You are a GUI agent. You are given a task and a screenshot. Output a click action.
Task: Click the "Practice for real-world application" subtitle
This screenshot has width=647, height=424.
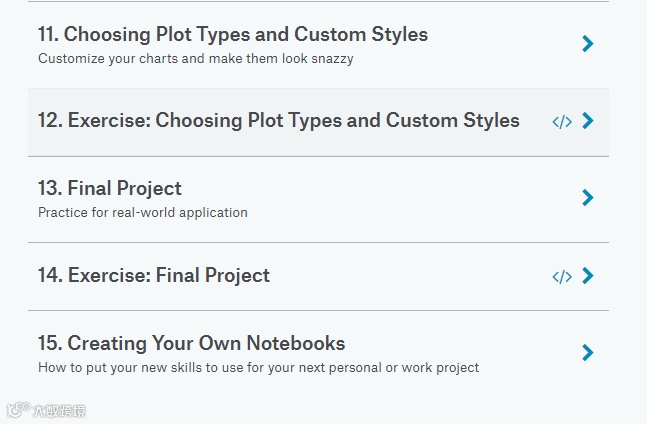pos(143,212)
